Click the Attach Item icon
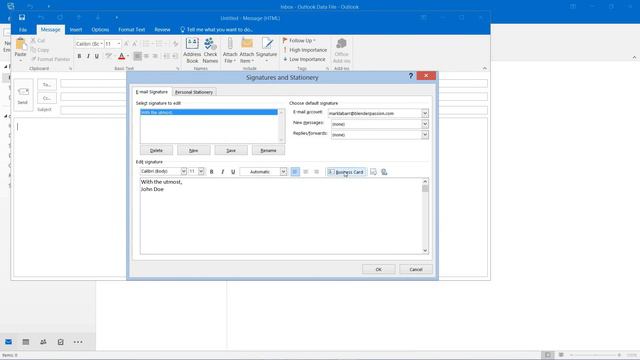 click(247, 50)
